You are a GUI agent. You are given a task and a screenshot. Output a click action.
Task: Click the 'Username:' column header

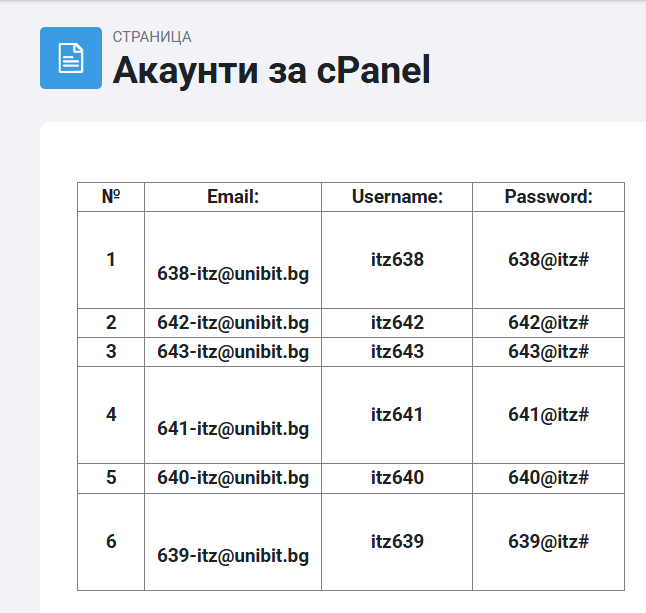coord(397,197)
